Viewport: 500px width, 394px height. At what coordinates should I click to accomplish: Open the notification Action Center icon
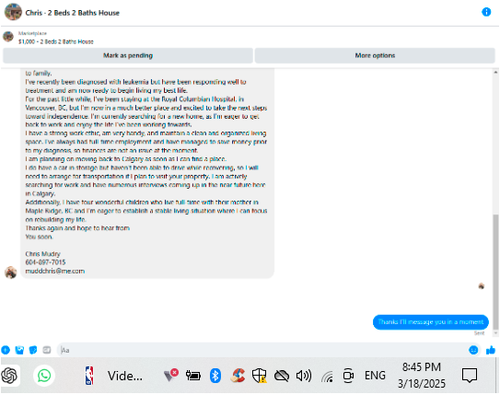(x=469, y=376)
